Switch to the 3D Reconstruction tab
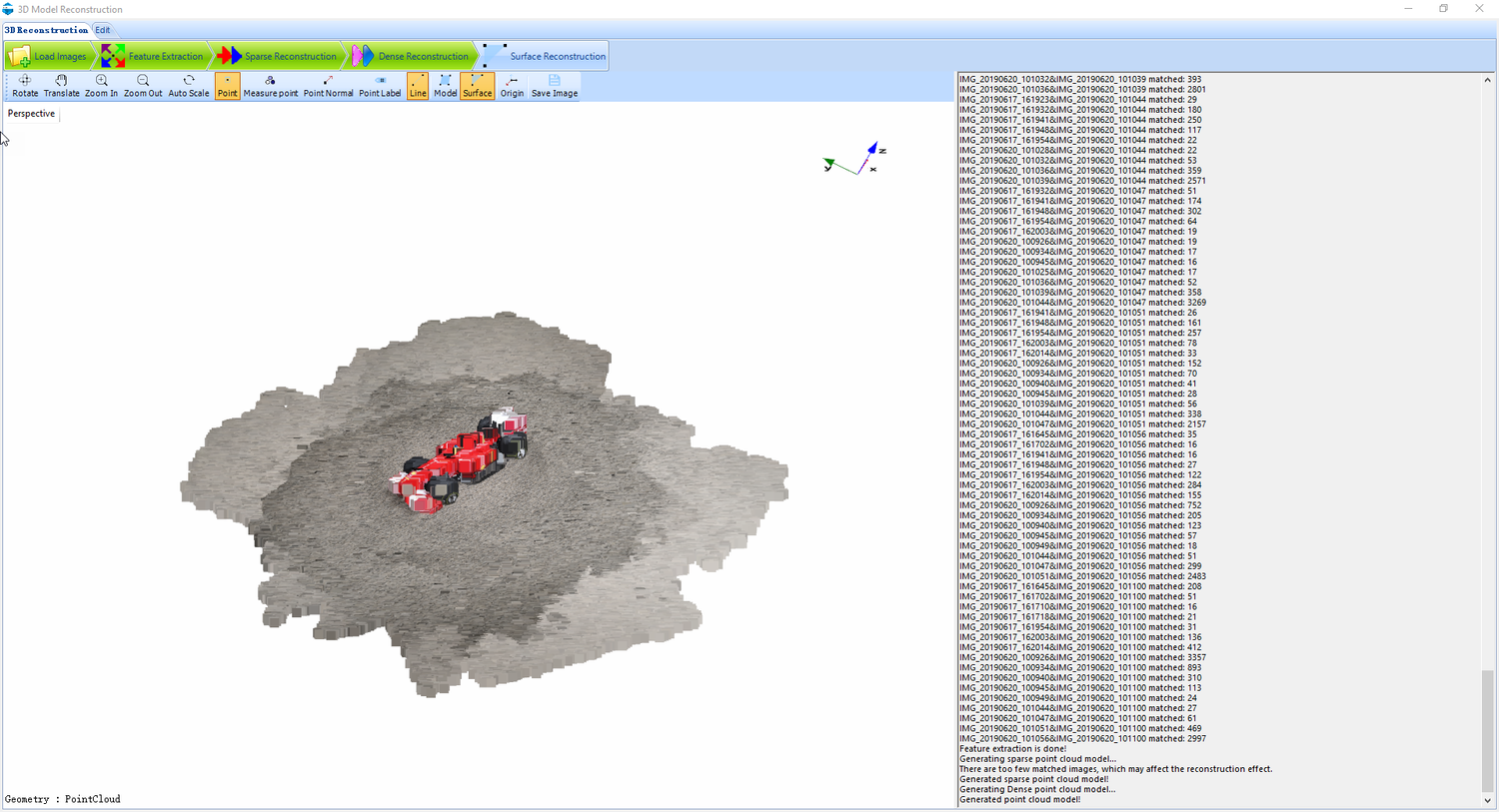1499x812 pixels. coord(45,30)
